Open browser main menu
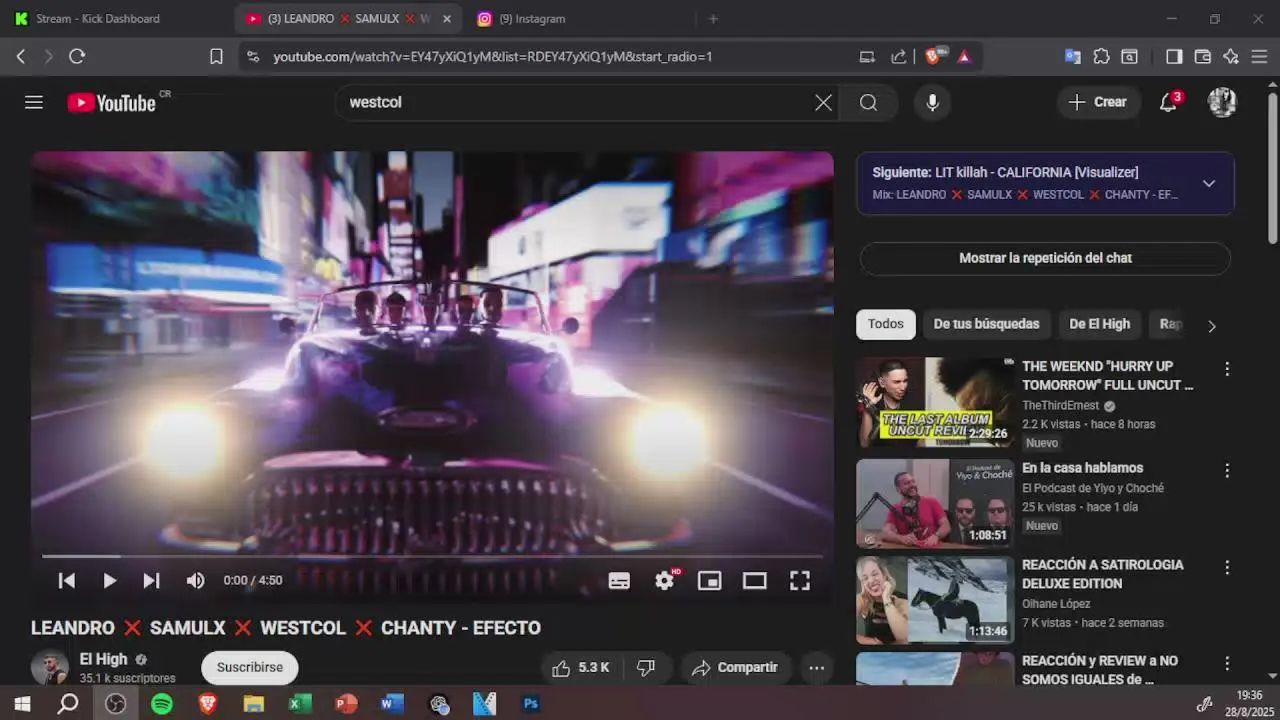Viewport: 1280px width, 720px height. (1260, 57)
